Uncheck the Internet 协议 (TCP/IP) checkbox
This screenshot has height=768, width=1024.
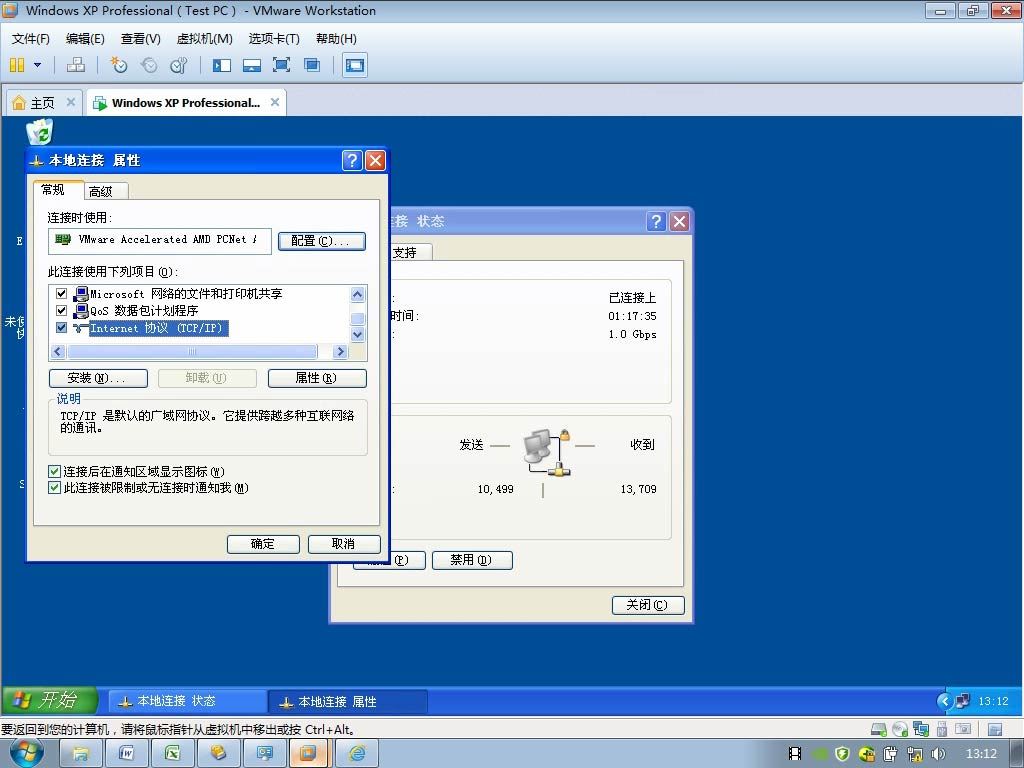(x=61, y=327)
